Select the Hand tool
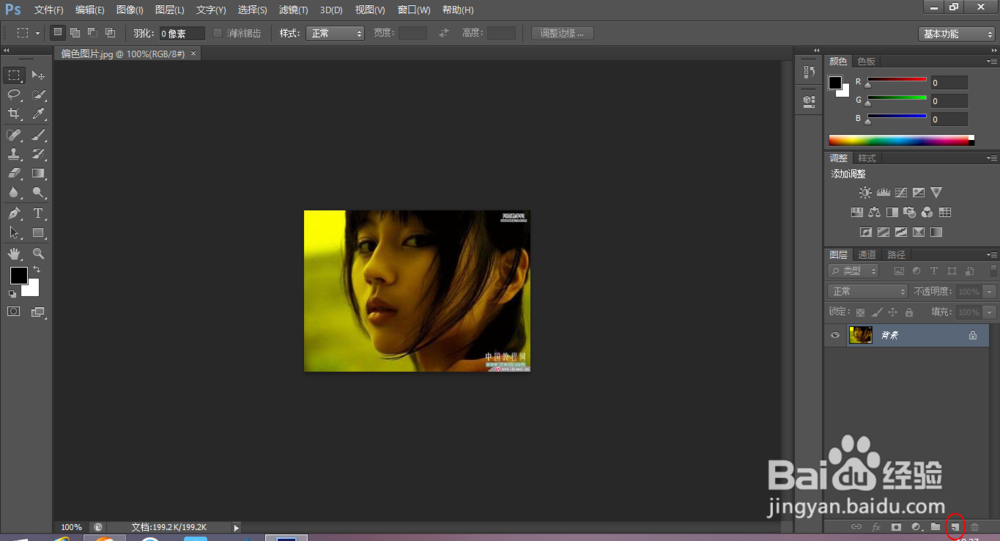Image resolution: width=1000 pixels, height=541 pixels. tap(14, 253)
